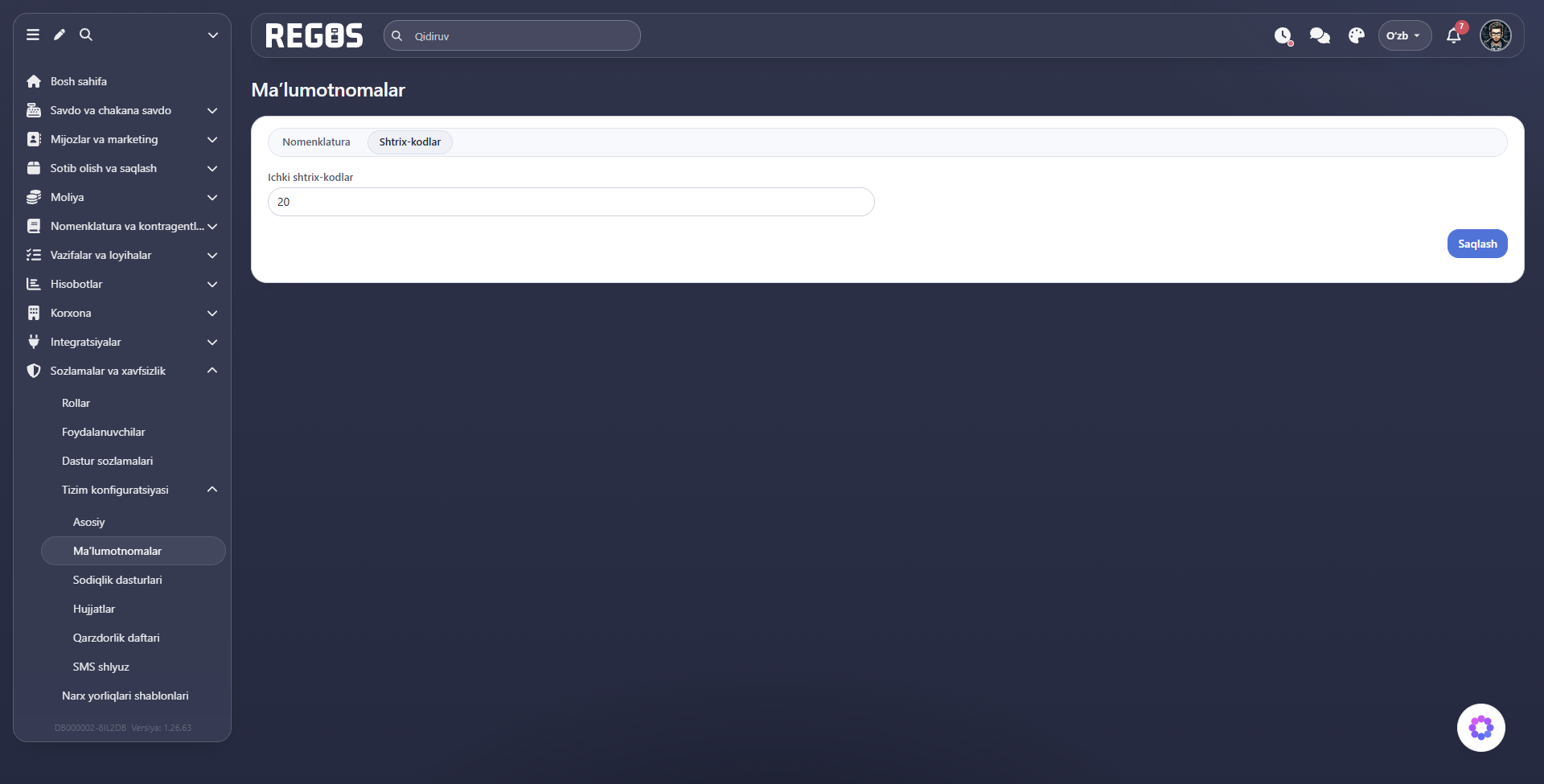Screen dimensions: 1544x784
Task: Toggle the hamburger menu icon in sidebar
Action: coord(33,35)
